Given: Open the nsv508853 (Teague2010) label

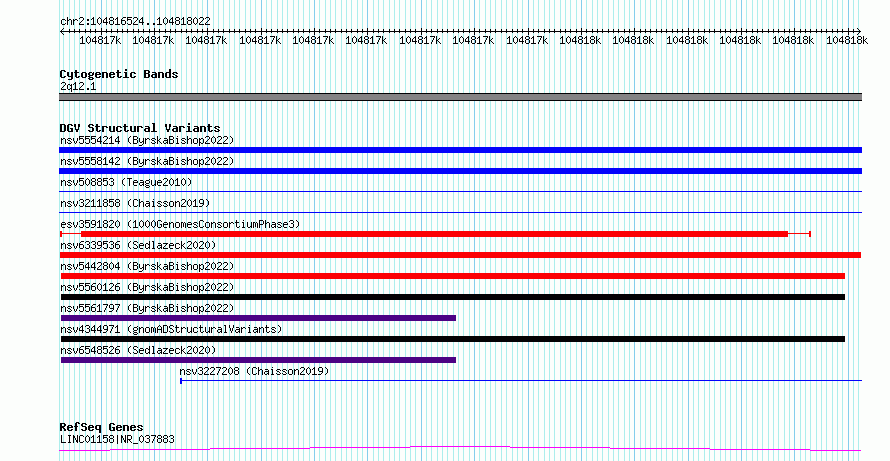Looking at the screenshot, I should point(126,182).
